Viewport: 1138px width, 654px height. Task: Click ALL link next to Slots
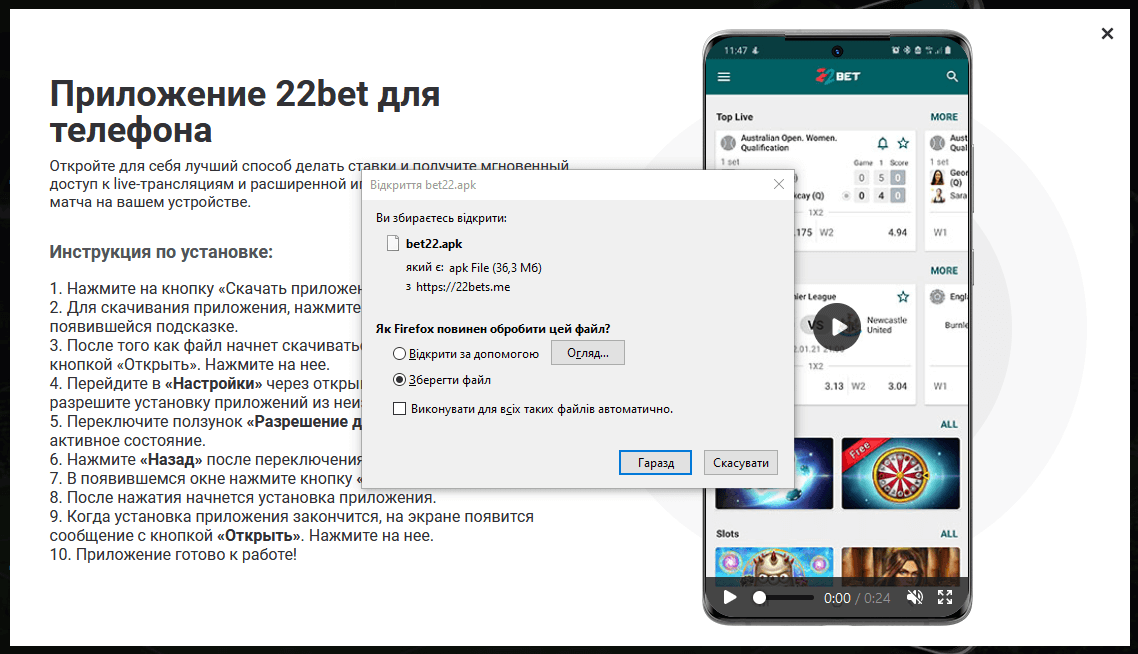949,534
